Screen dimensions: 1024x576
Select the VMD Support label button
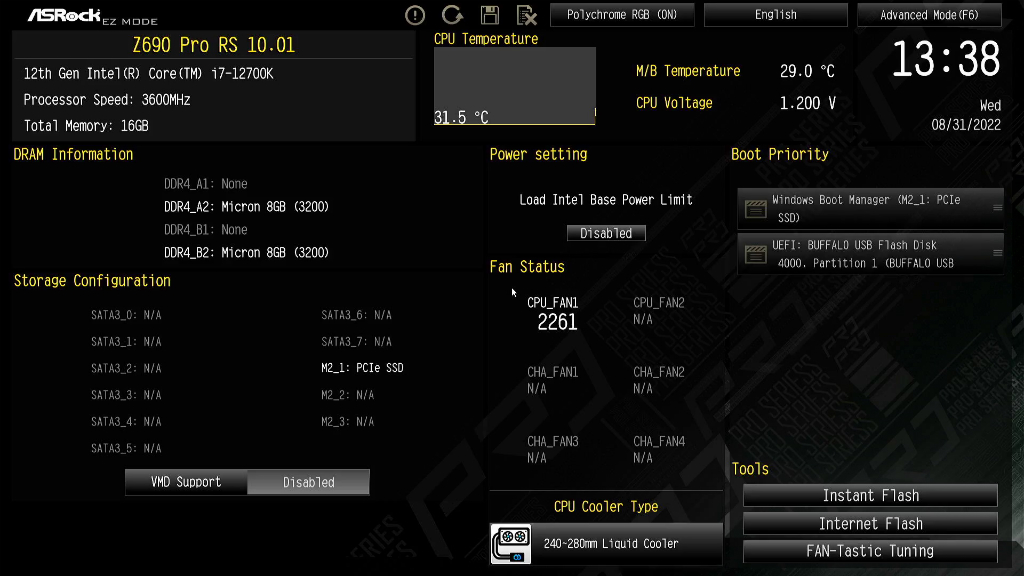coord(186,482)
